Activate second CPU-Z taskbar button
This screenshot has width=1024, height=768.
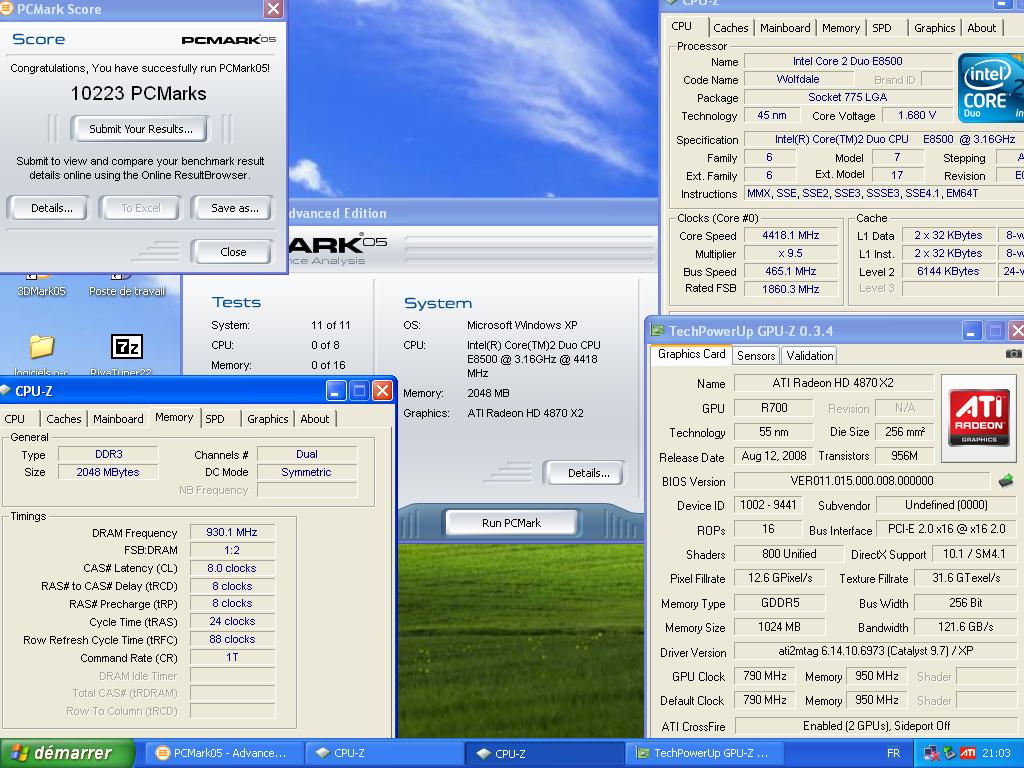[x=545, y=753]
